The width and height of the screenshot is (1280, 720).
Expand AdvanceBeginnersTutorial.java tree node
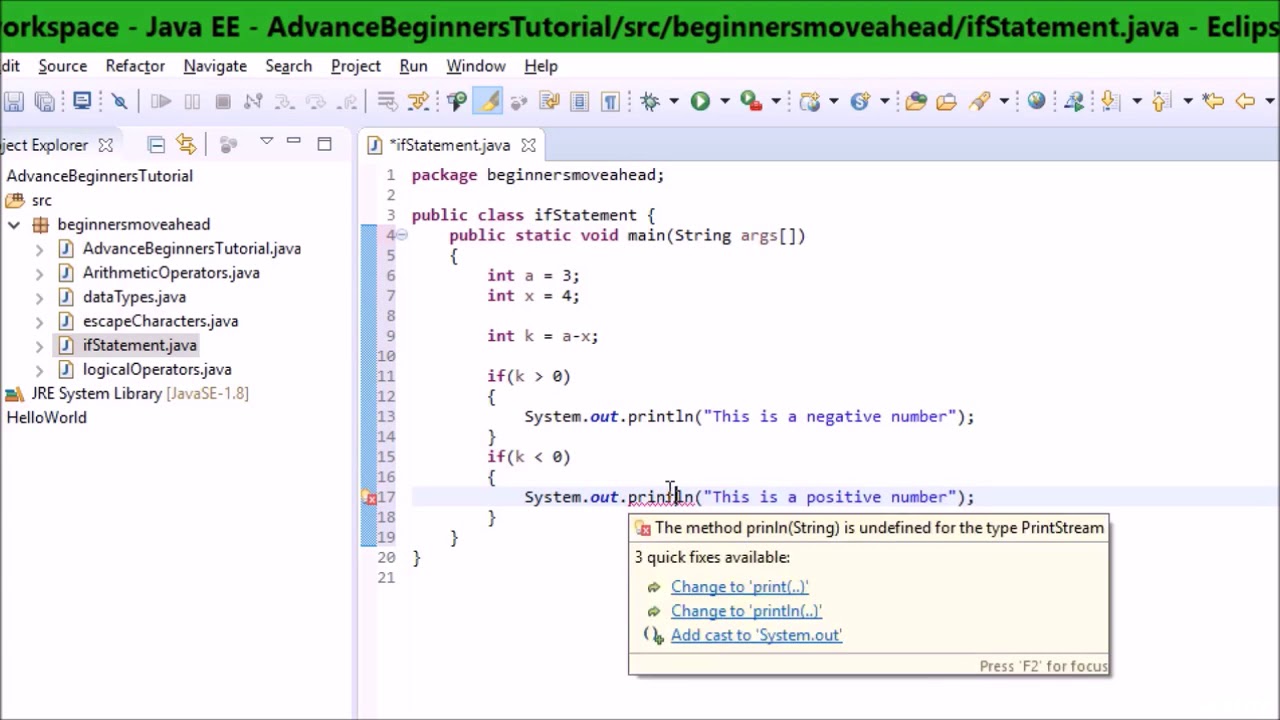click(x=39, y=249)
